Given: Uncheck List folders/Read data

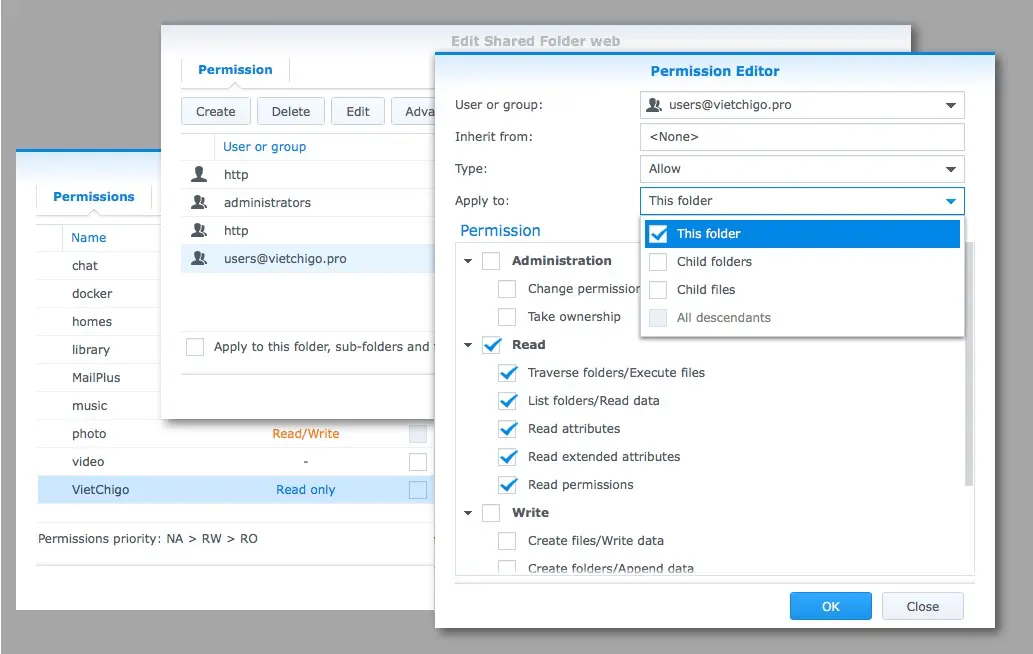Looking at the screenshot, I should (x=507, y=400).
